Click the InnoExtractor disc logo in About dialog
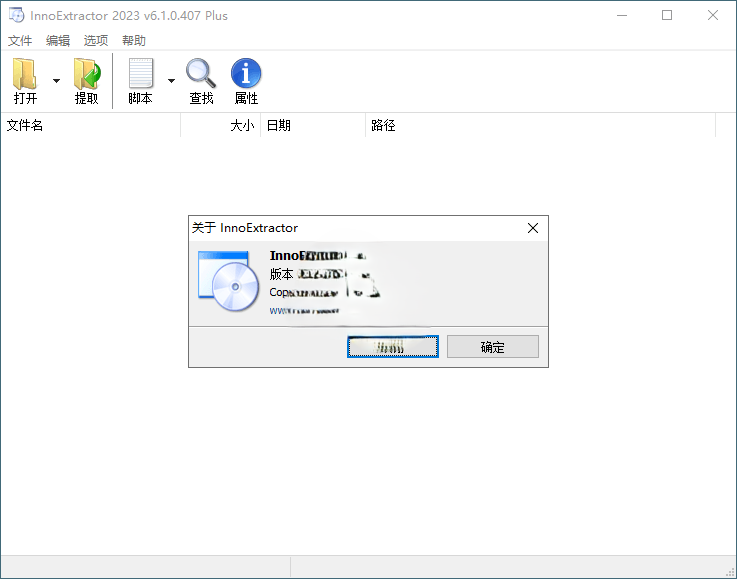The width and height of the screenshot is (737, 579). point(228,281)
